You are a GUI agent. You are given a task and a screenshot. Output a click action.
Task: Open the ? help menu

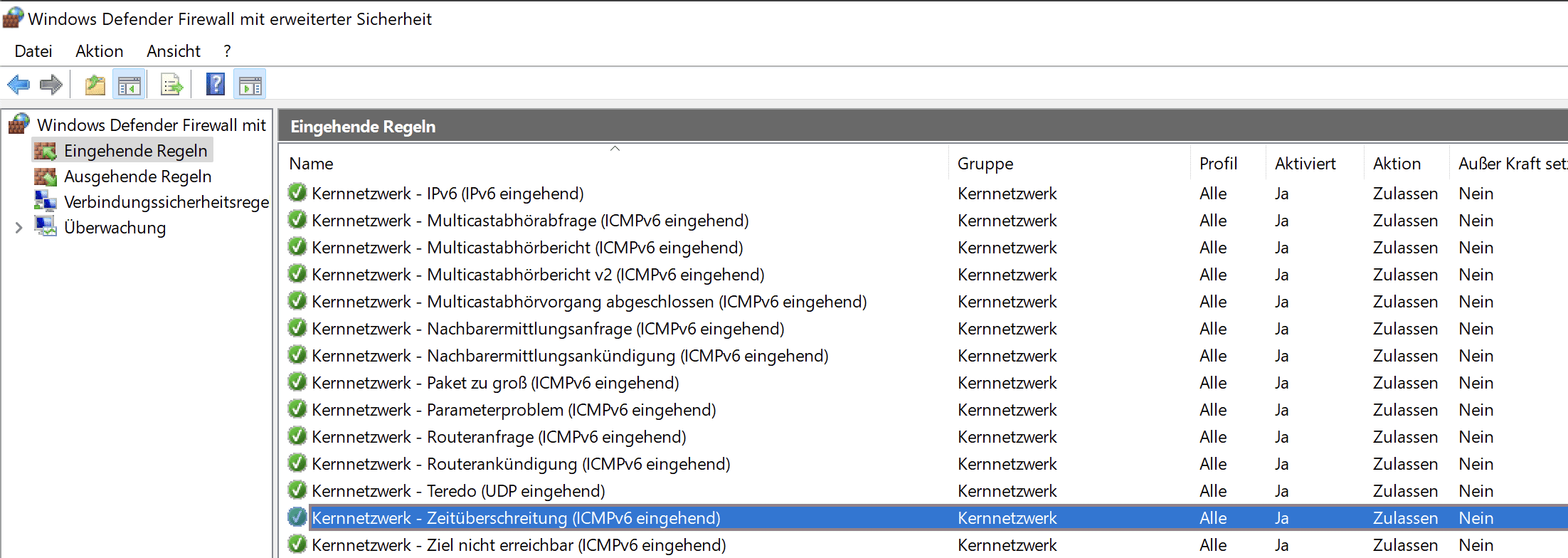(x=227, y=51)
